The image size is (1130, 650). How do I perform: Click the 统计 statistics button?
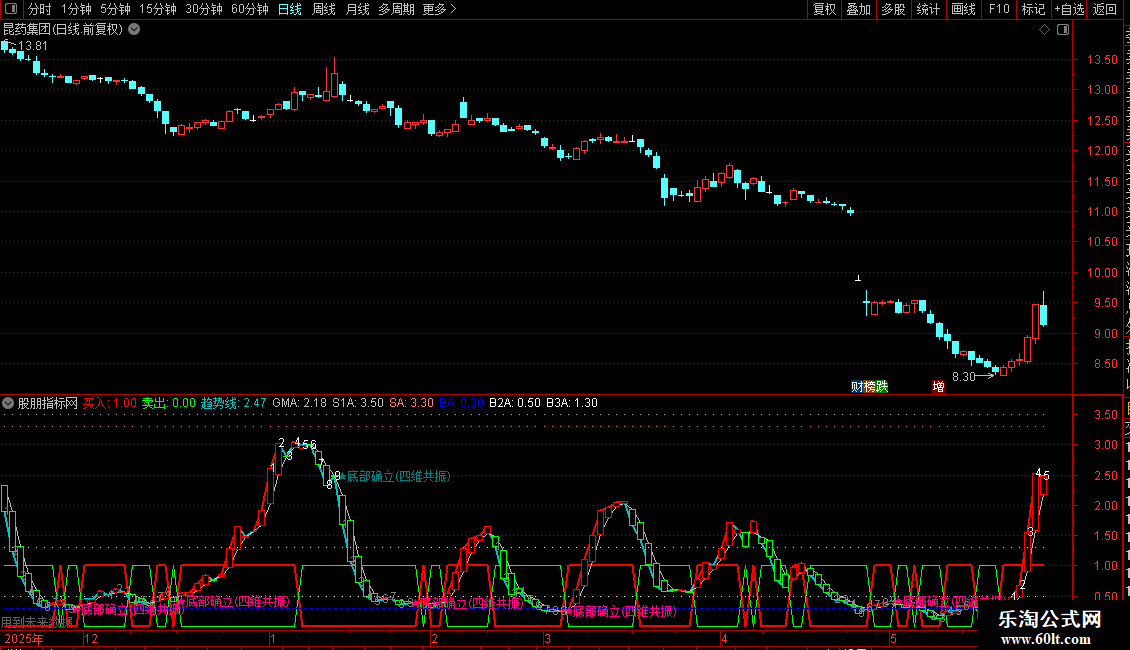(x=927, y=9)
